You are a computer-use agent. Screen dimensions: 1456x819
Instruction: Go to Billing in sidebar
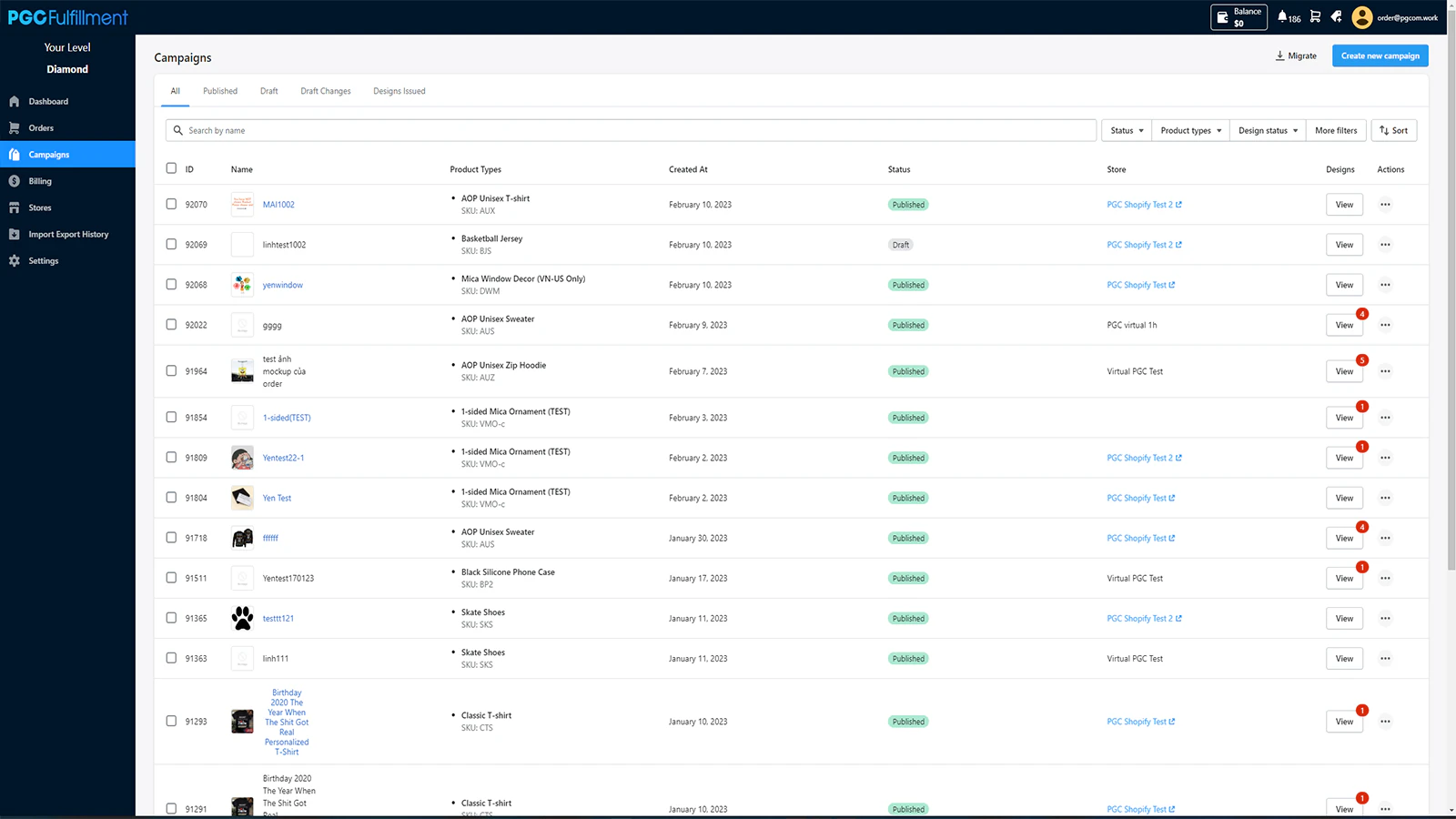click(x=40, y=181)
